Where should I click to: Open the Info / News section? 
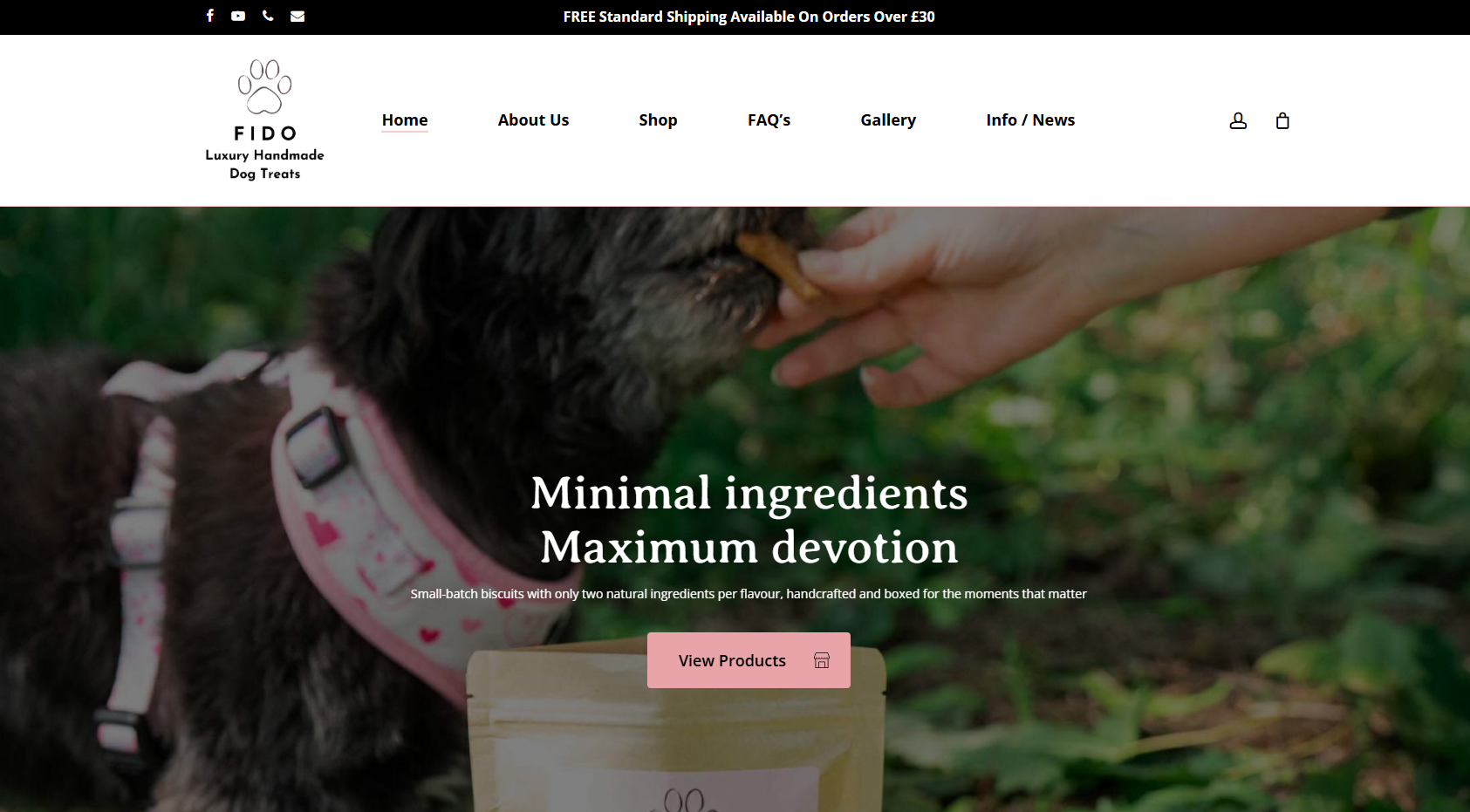click(x=1030, y=120)
